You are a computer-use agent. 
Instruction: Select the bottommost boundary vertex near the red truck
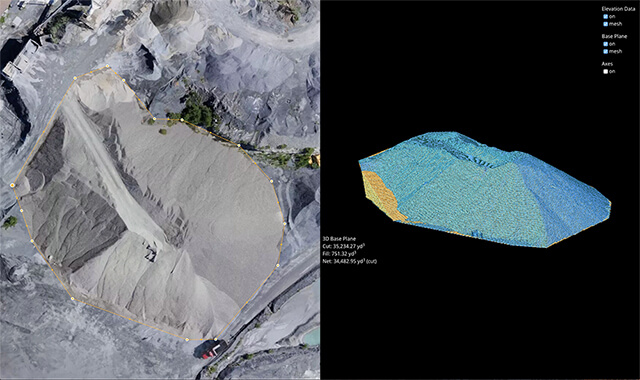click(187, 340)
